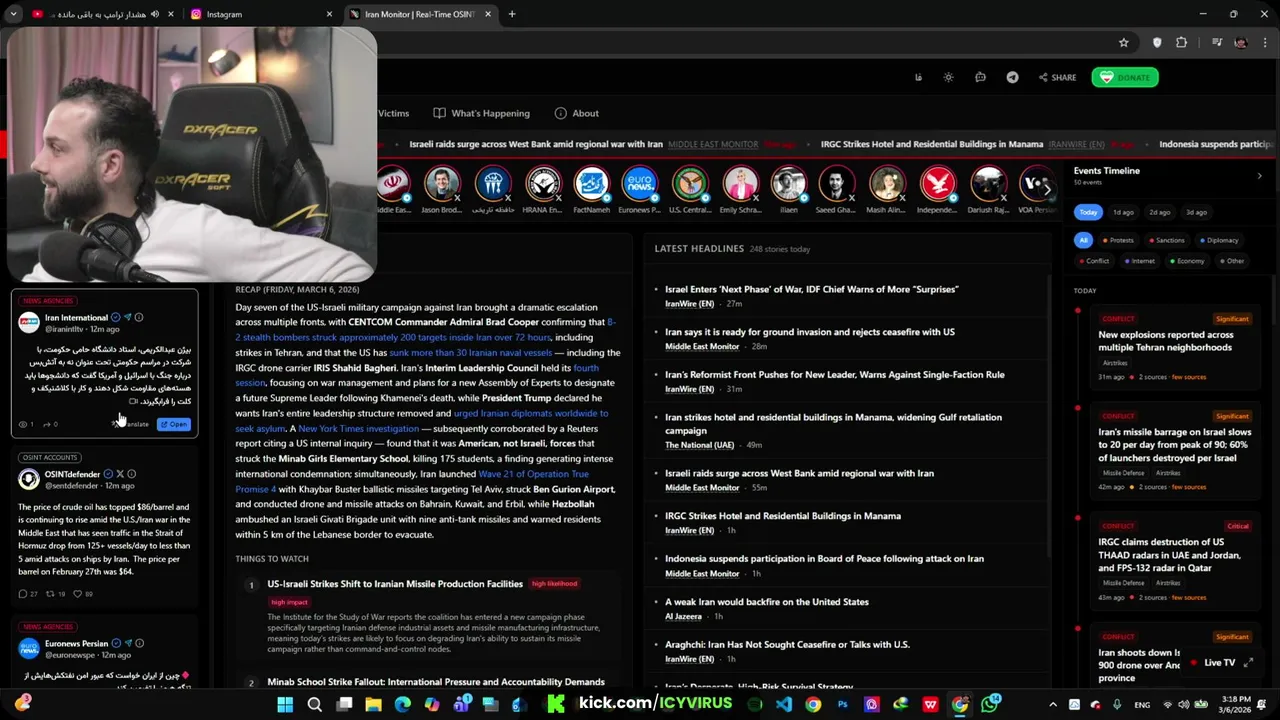Screen dimensions: 1280x720
Task: Open the chatbot assistant icon in header
Action: click(x=980, y=77)
